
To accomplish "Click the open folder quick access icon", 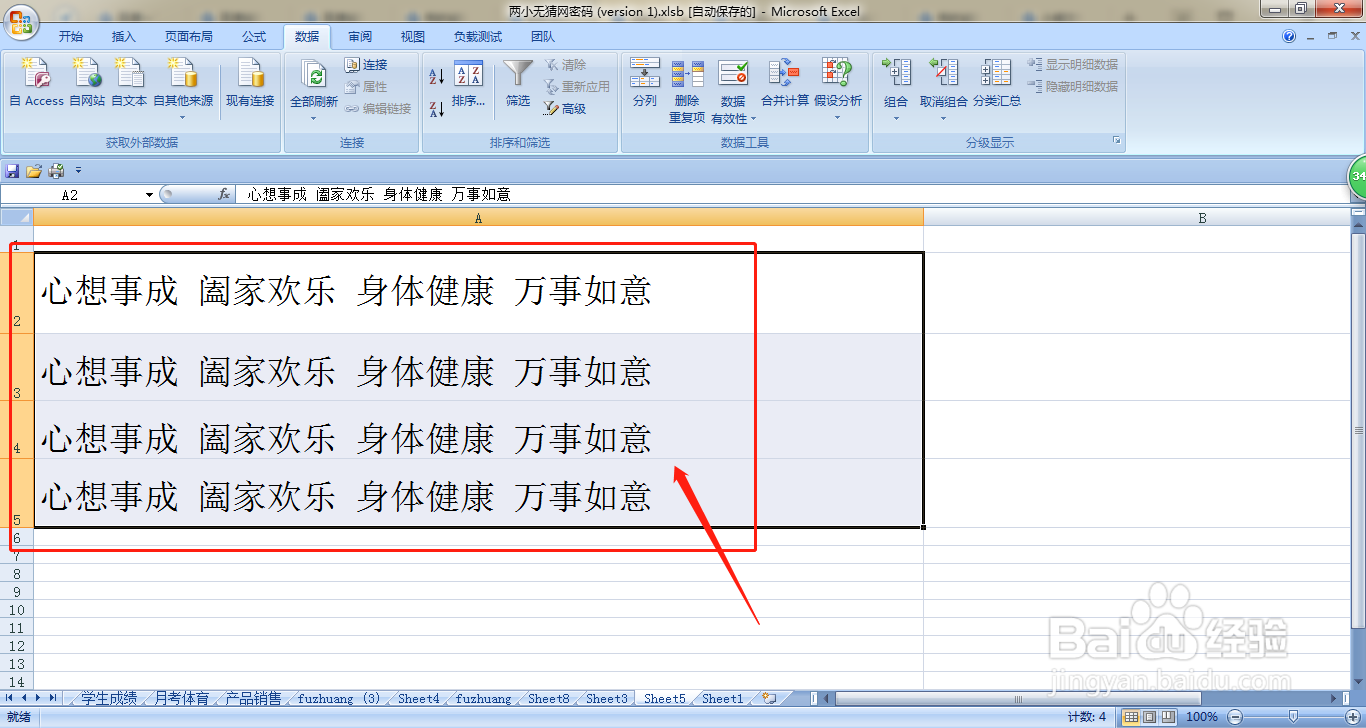I will tap(34, 171).
